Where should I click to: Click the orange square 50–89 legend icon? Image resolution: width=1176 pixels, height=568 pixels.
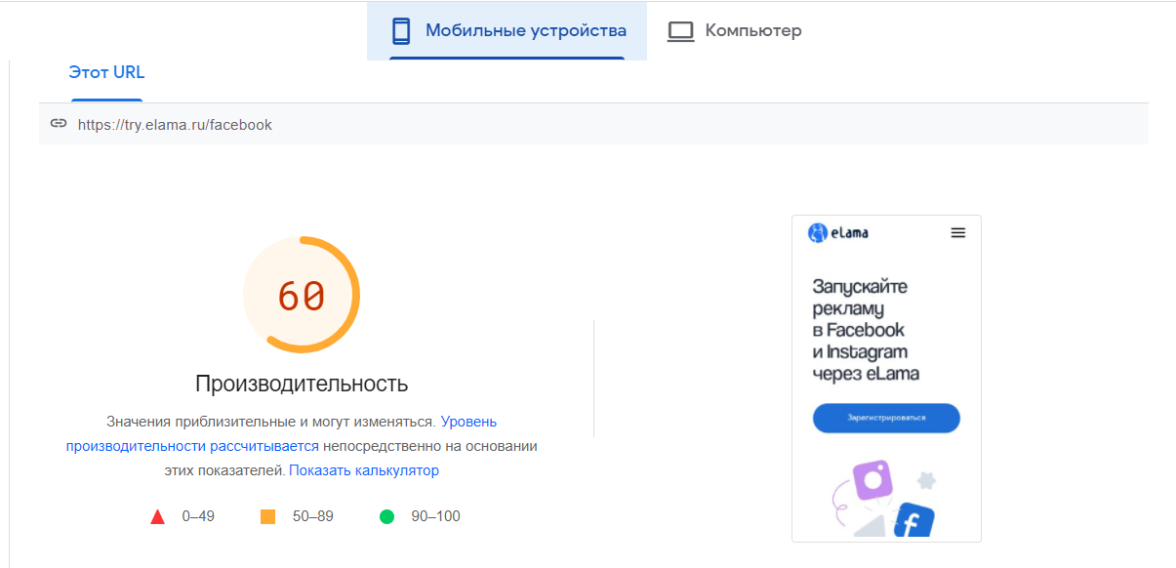point(268,516)
